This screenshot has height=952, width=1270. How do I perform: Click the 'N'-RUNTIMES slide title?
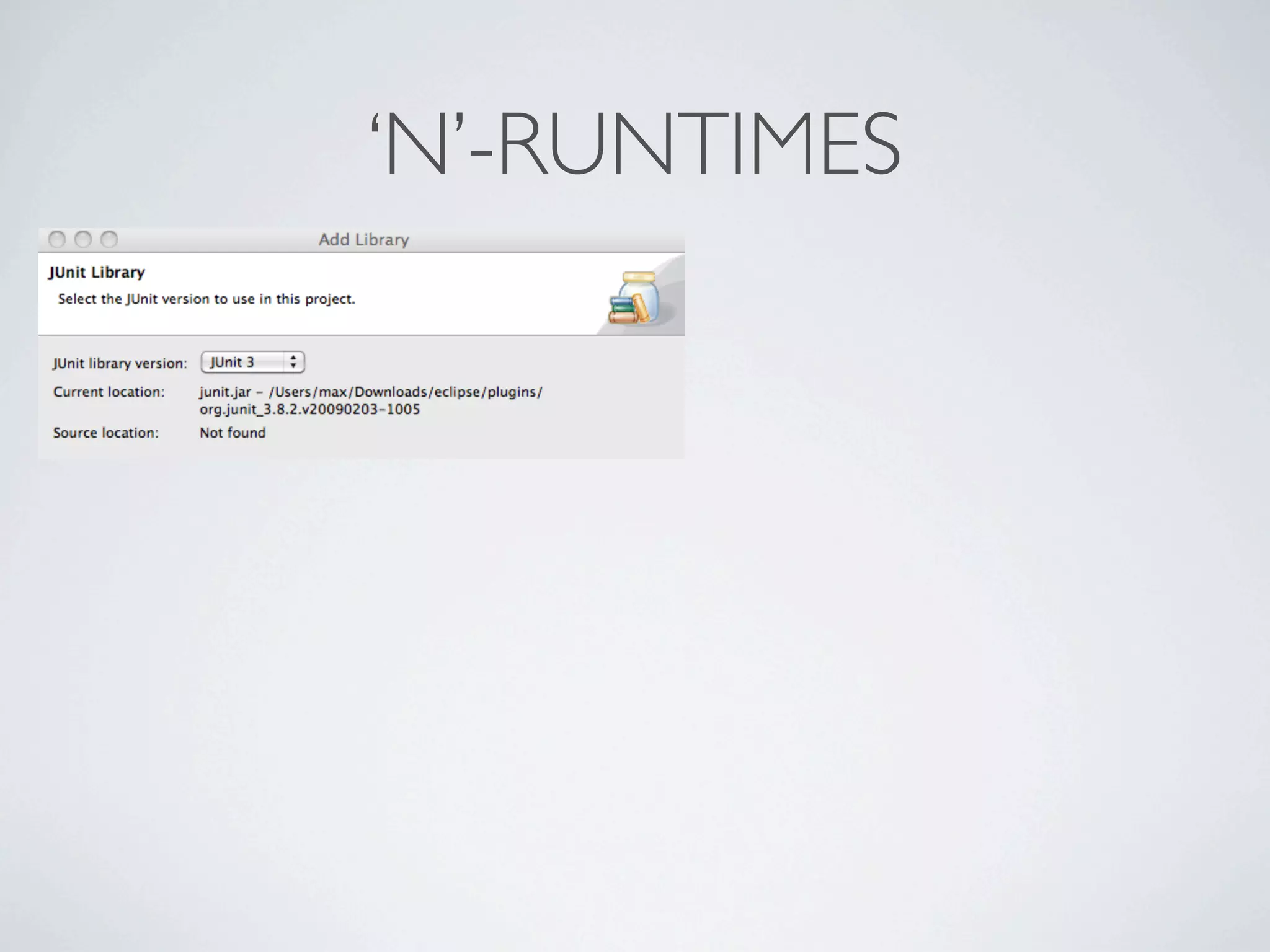tap(634, 144)
